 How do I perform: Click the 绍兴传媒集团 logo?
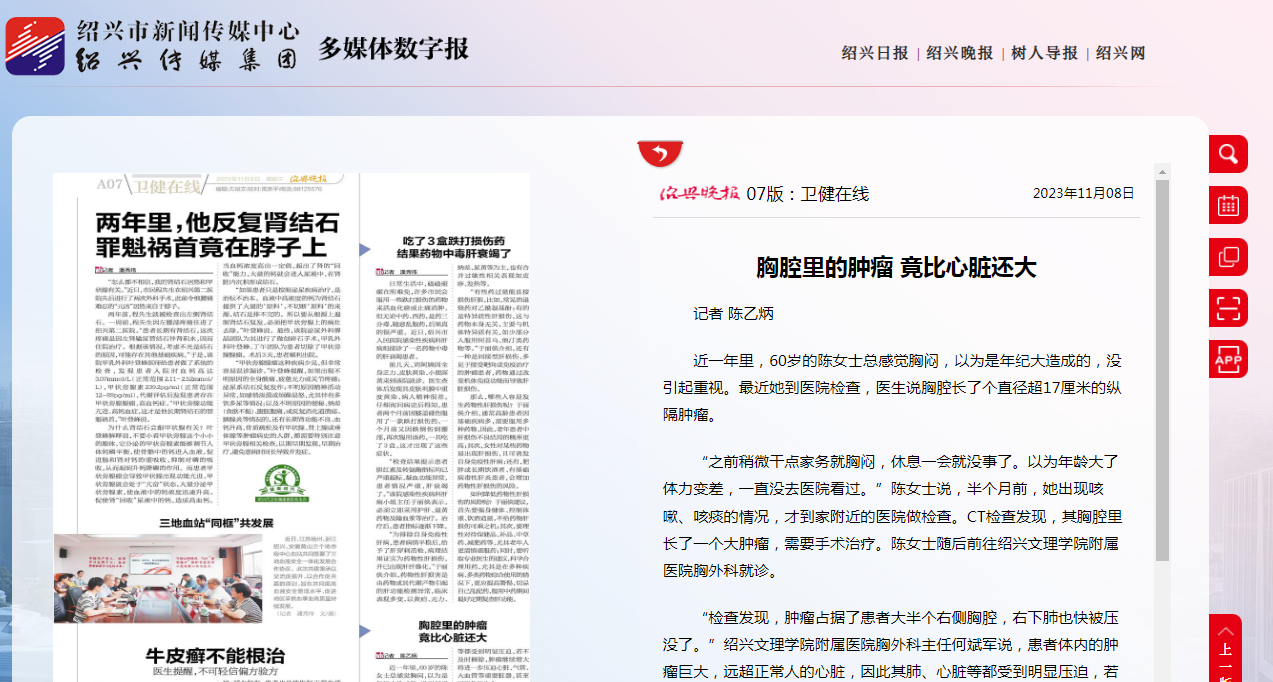(x=152, y=46)
